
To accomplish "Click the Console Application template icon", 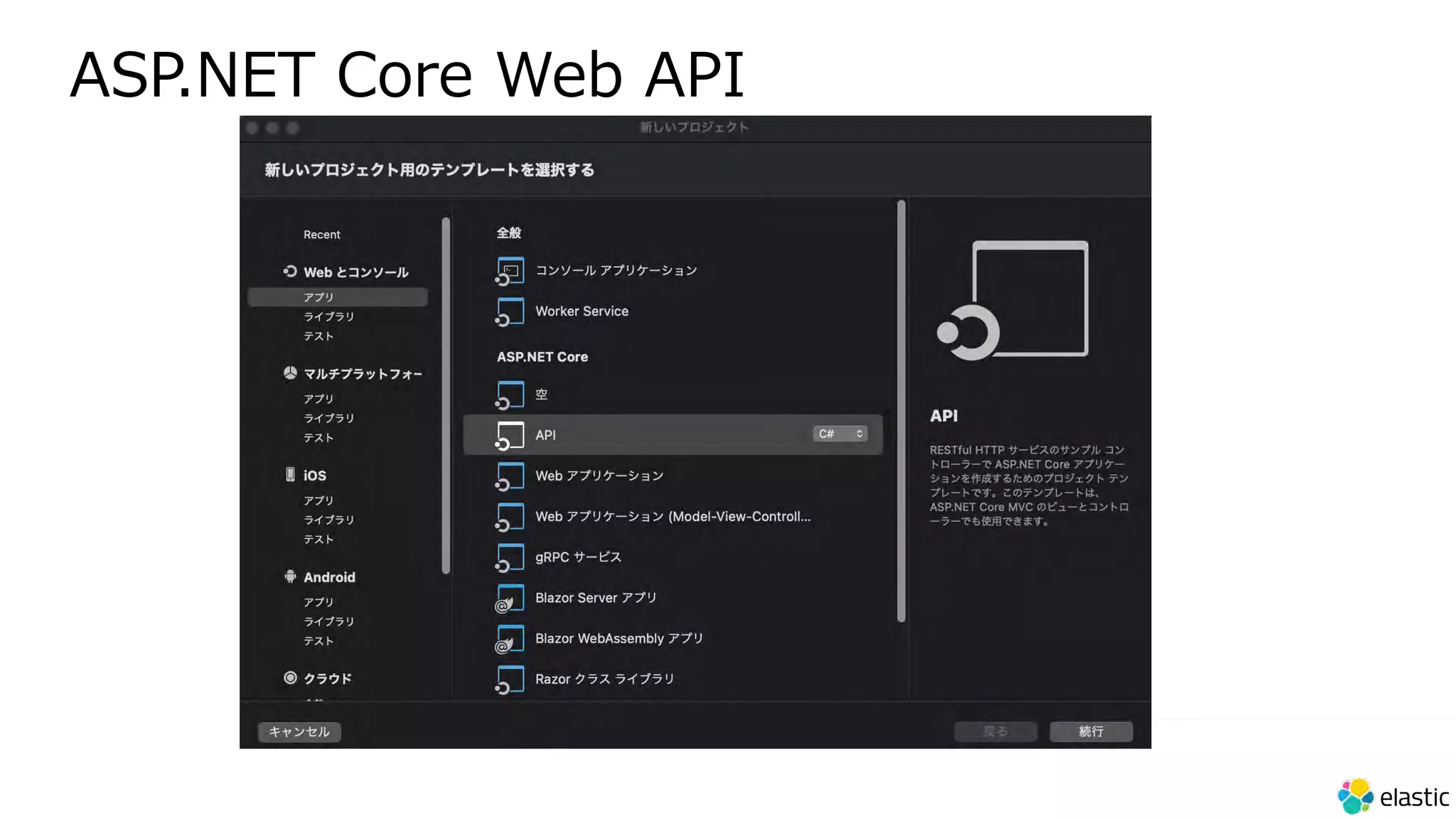I will tap(510, 271).
